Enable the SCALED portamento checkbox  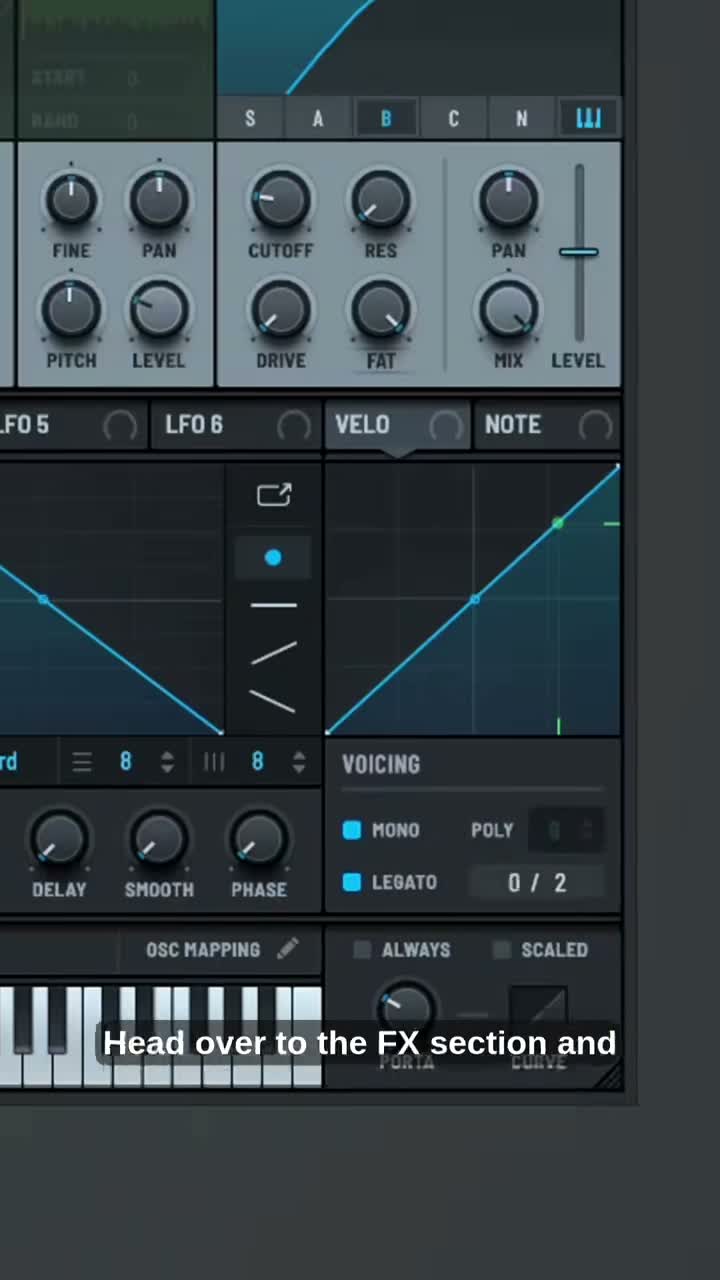point(502,950)
